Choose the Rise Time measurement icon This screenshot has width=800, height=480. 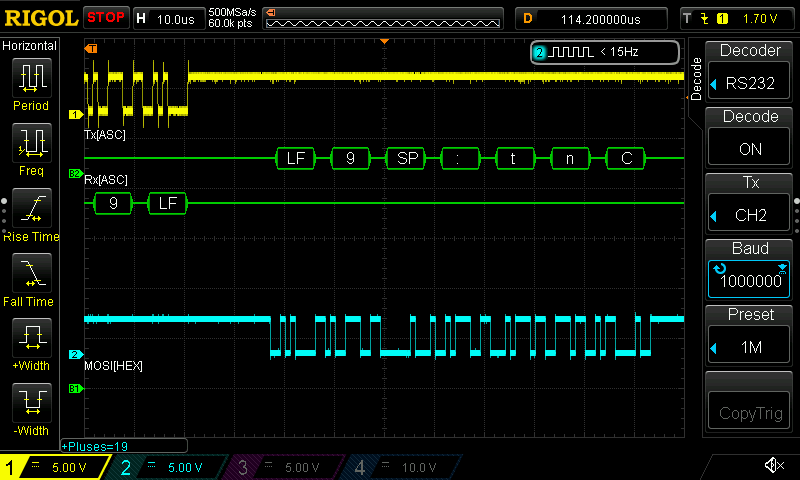30,208
